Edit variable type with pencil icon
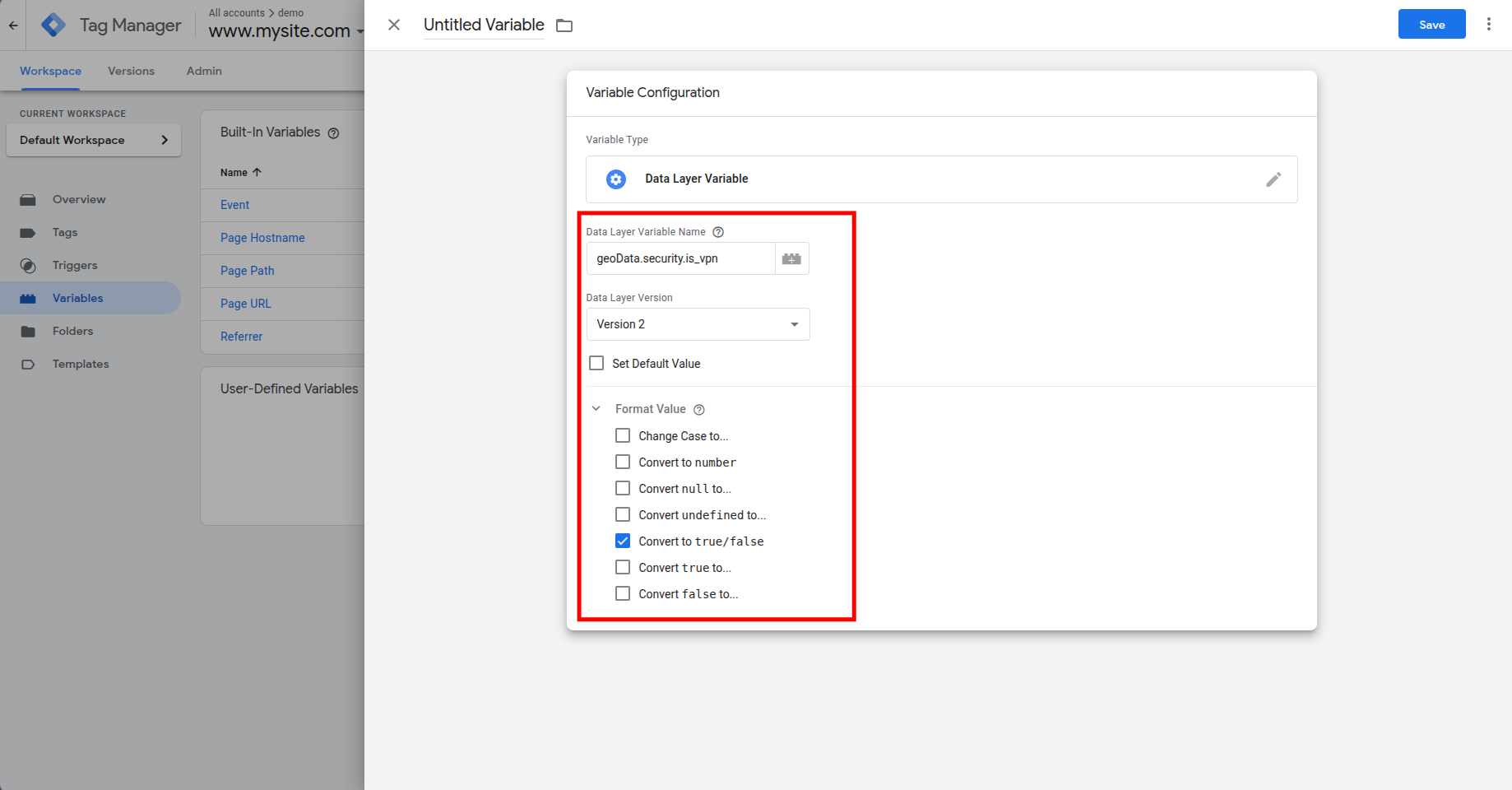The image size is (1512, 790). [x=1273, y=179]
